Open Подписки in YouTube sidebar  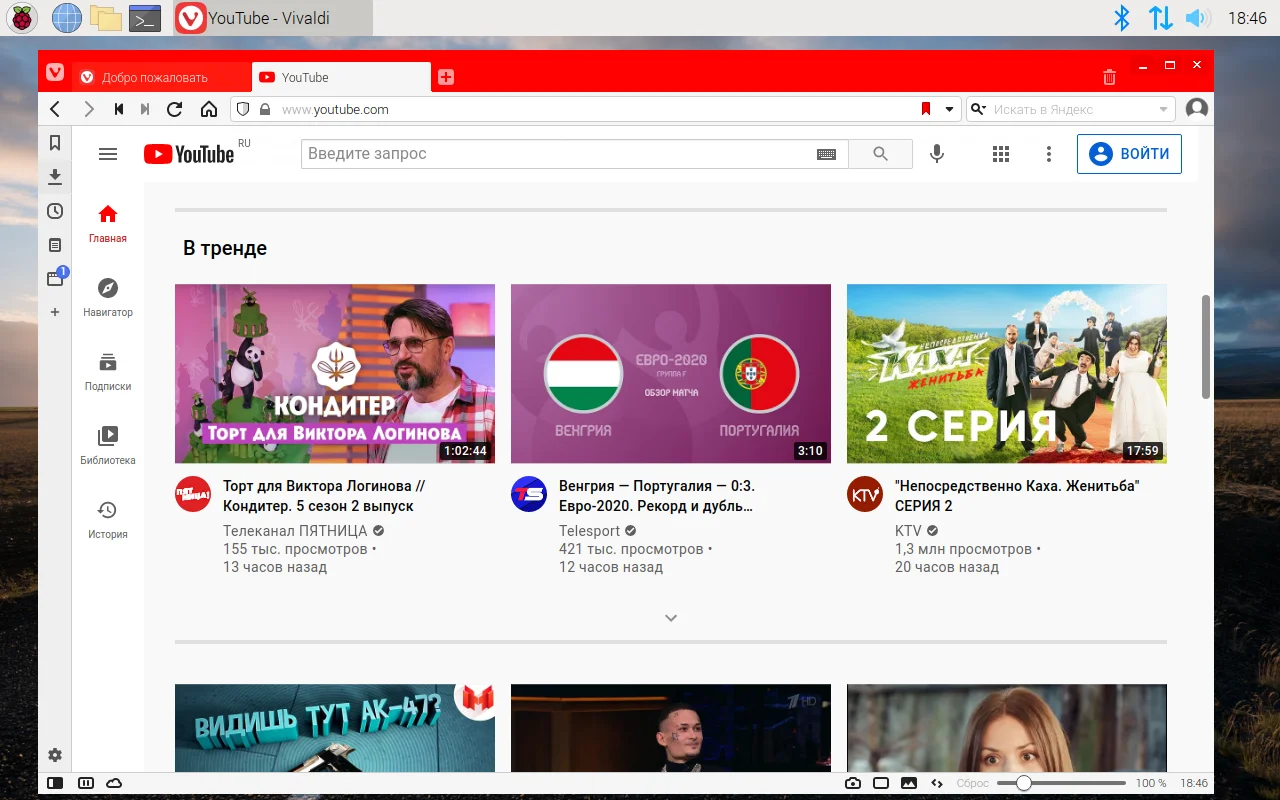(x=108, y=371)
